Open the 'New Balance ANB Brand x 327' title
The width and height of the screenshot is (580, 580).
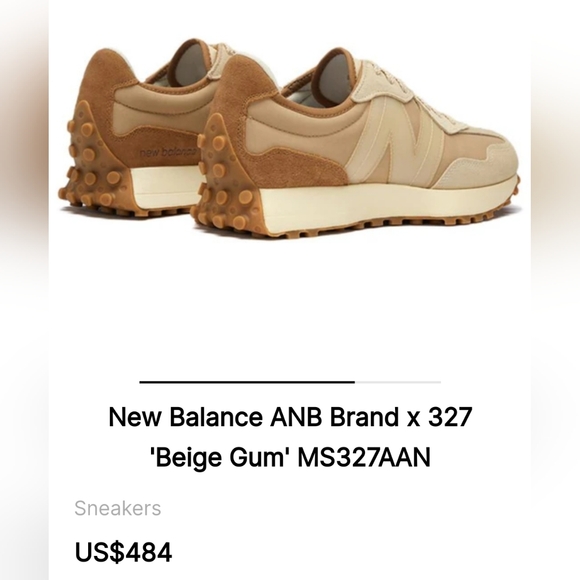tap(290, 417)
